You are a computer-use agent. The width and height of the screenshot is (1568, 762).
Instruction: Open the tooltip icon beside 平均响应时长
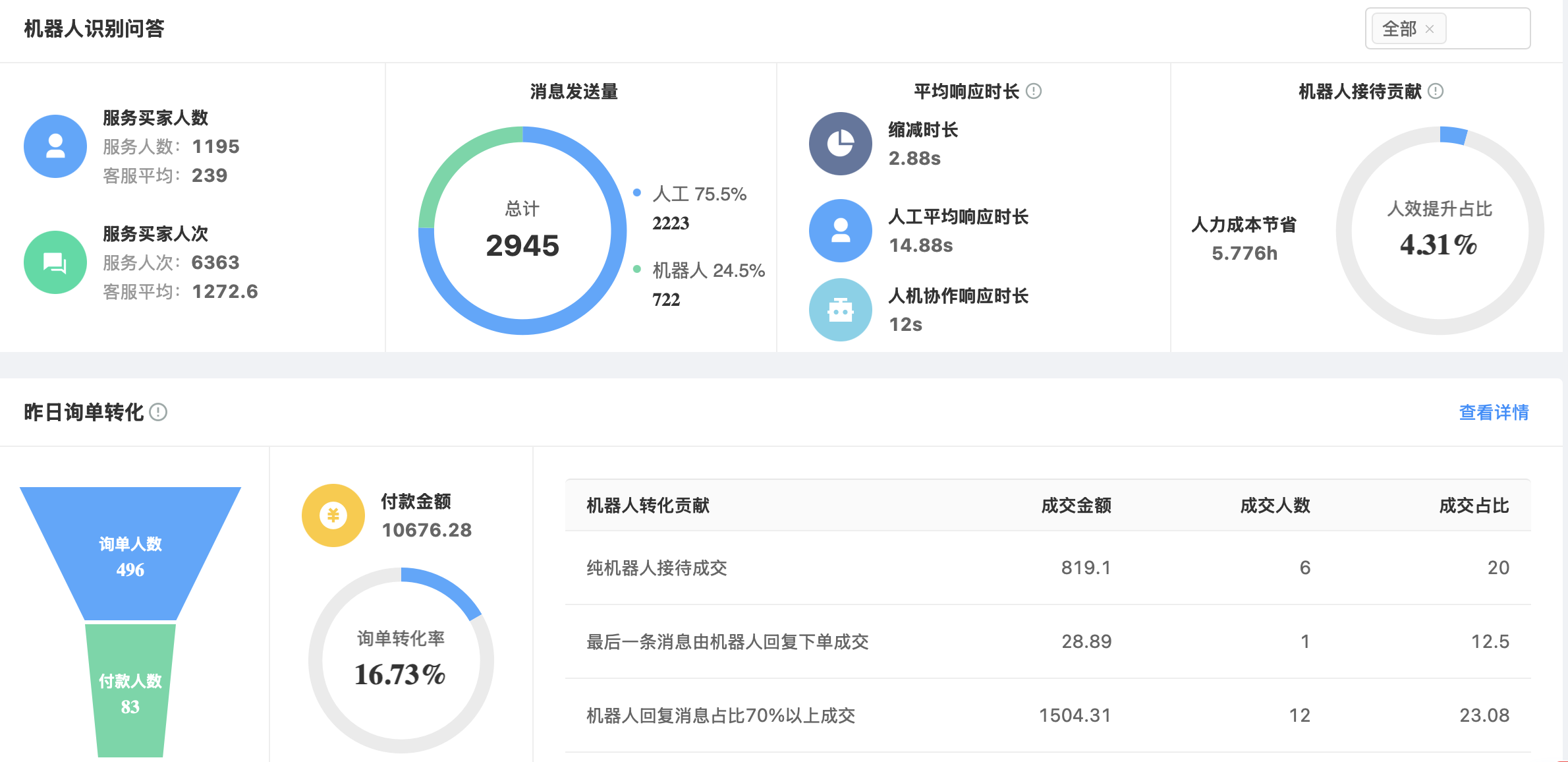point(1034,92)
